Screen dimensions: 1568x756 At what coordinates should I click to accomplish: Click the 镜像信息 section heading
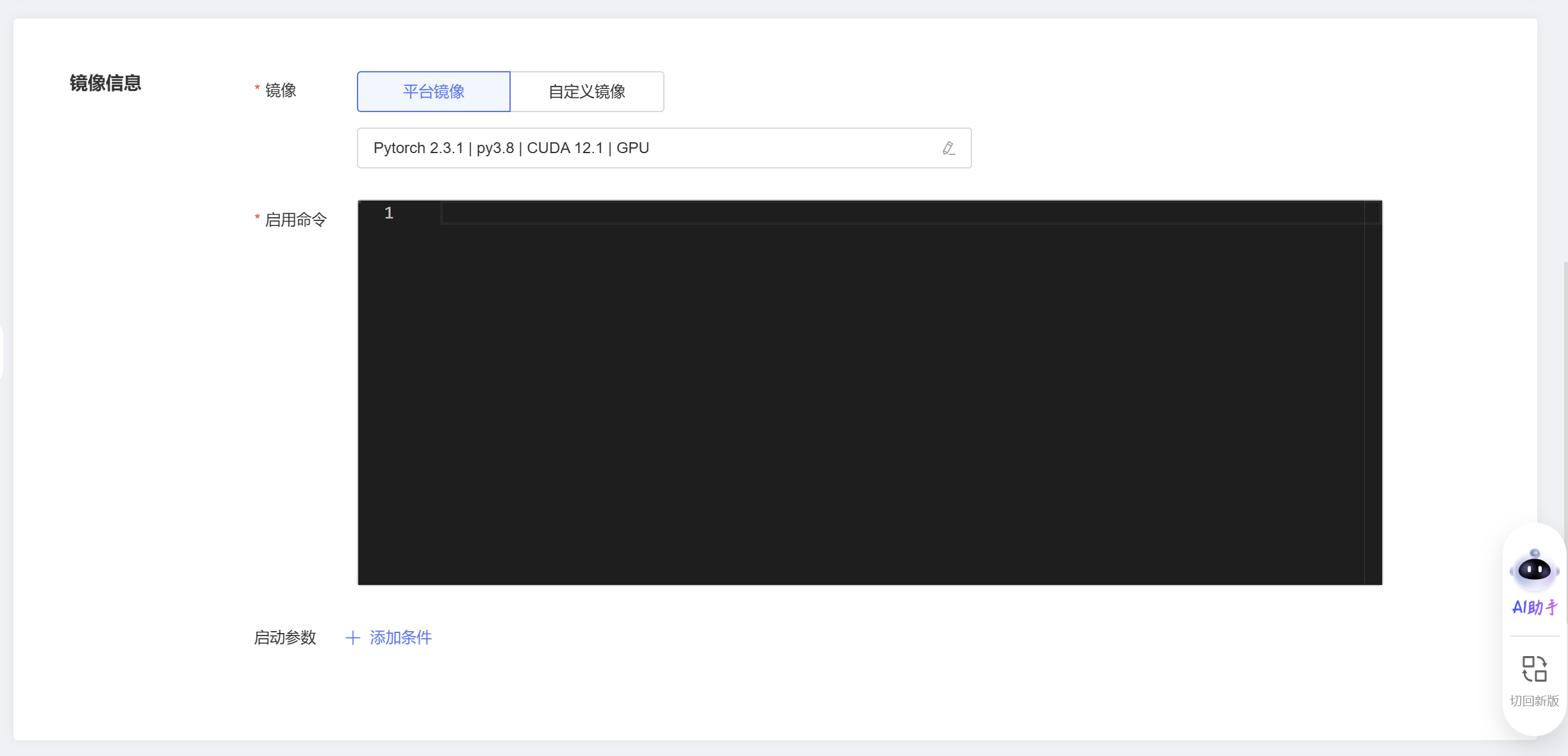pyautogui.click(x=105, y=83)
